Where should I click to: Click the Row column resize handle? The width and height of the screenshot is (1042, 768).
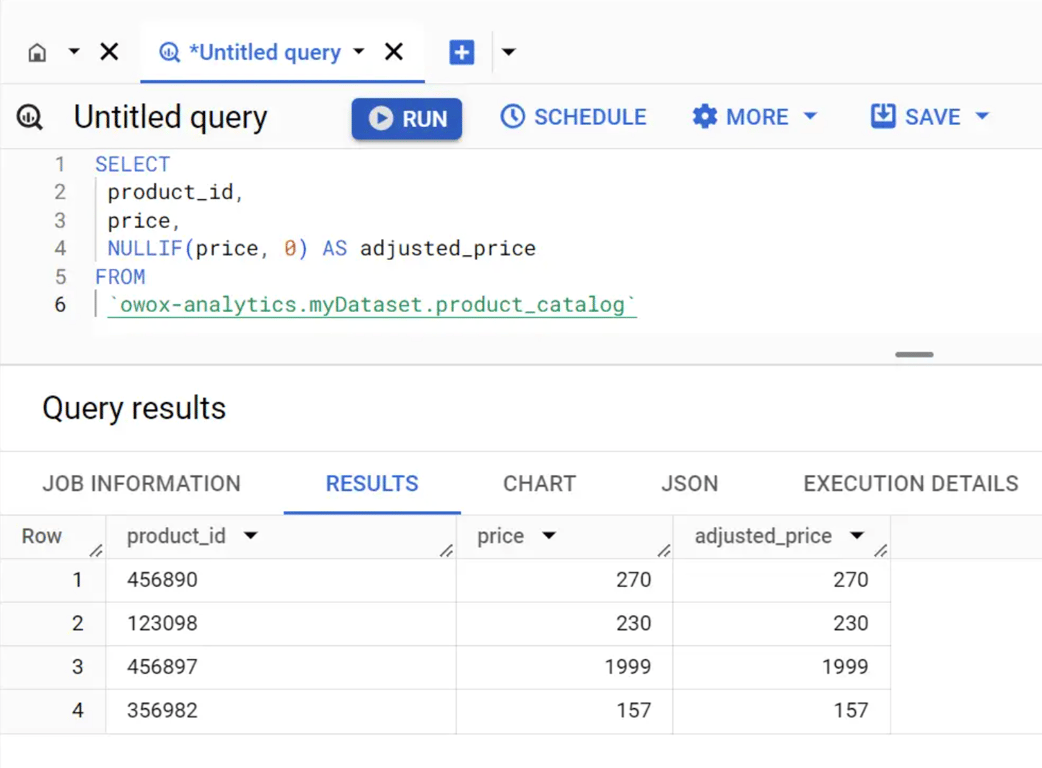click(x=96, y=550)
